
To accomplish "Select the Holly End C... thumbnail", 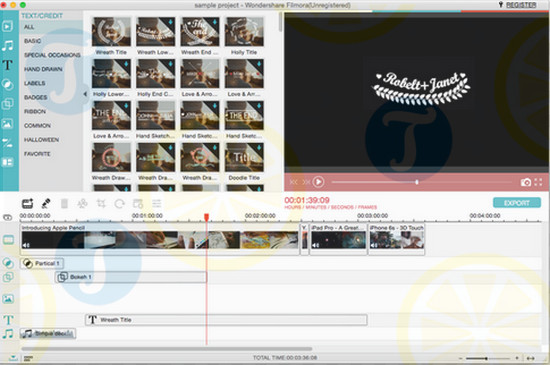I will pyautogui.click(x=155, y=74).
